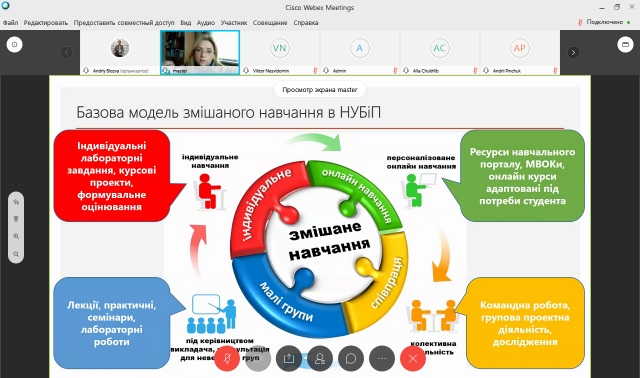Select Andriy Blozva's video thumbnail
The image size is (640, 378).
click(x=120, y=52)
